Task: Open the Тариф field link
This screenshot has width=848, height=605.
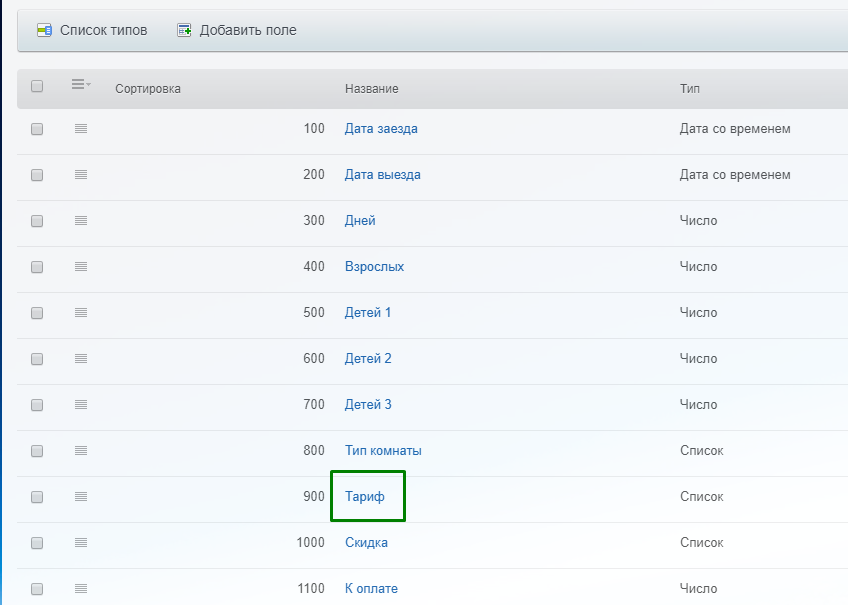Action: 365,497
